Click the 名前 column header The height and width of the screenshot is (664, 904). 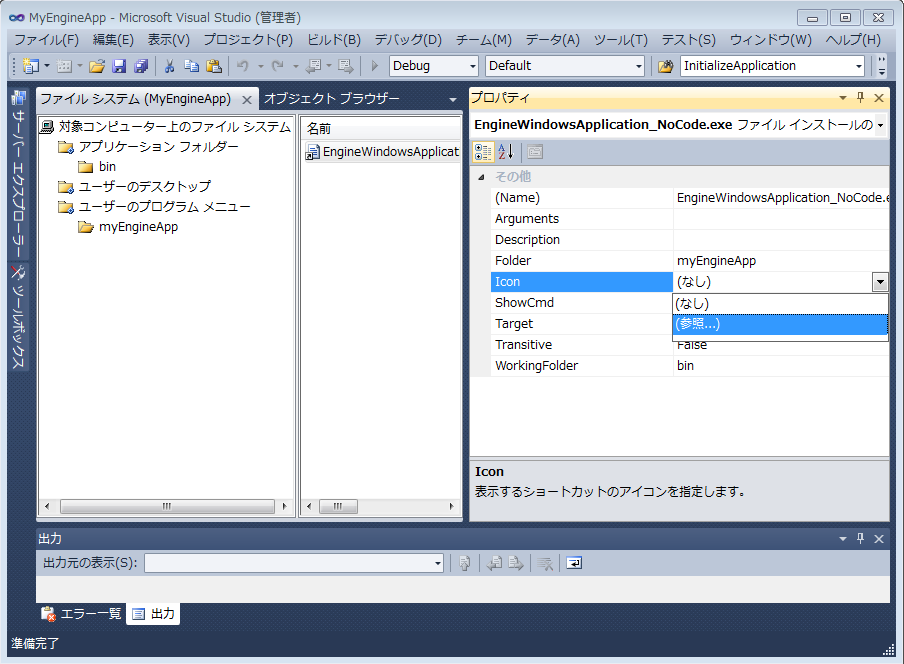[381, 129]
